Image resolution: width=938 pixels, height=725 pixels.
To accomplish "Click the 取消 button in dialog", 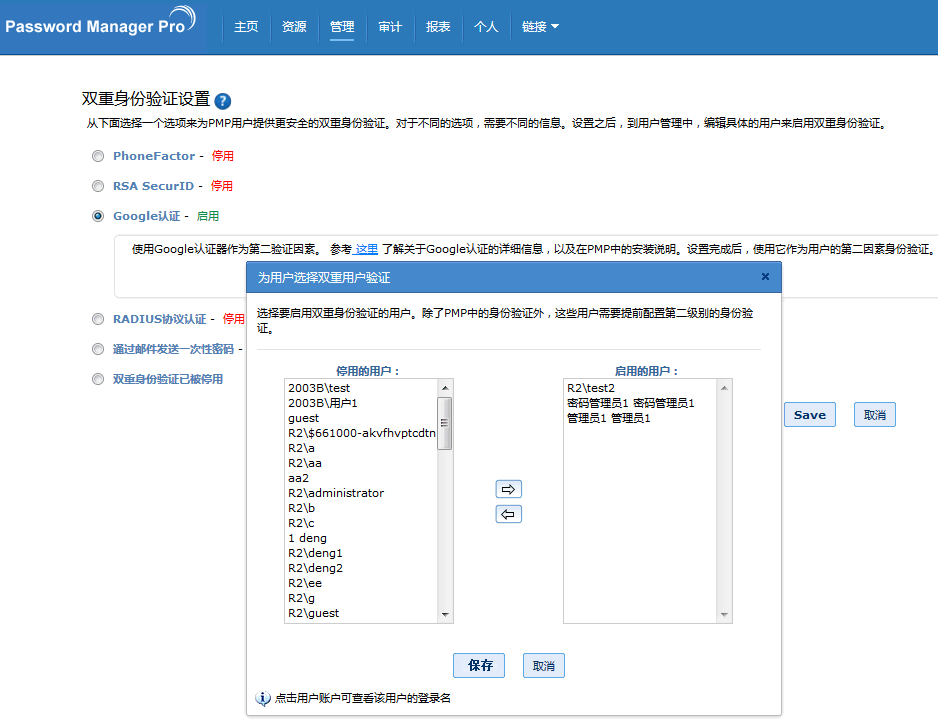I will pos(544,665).
